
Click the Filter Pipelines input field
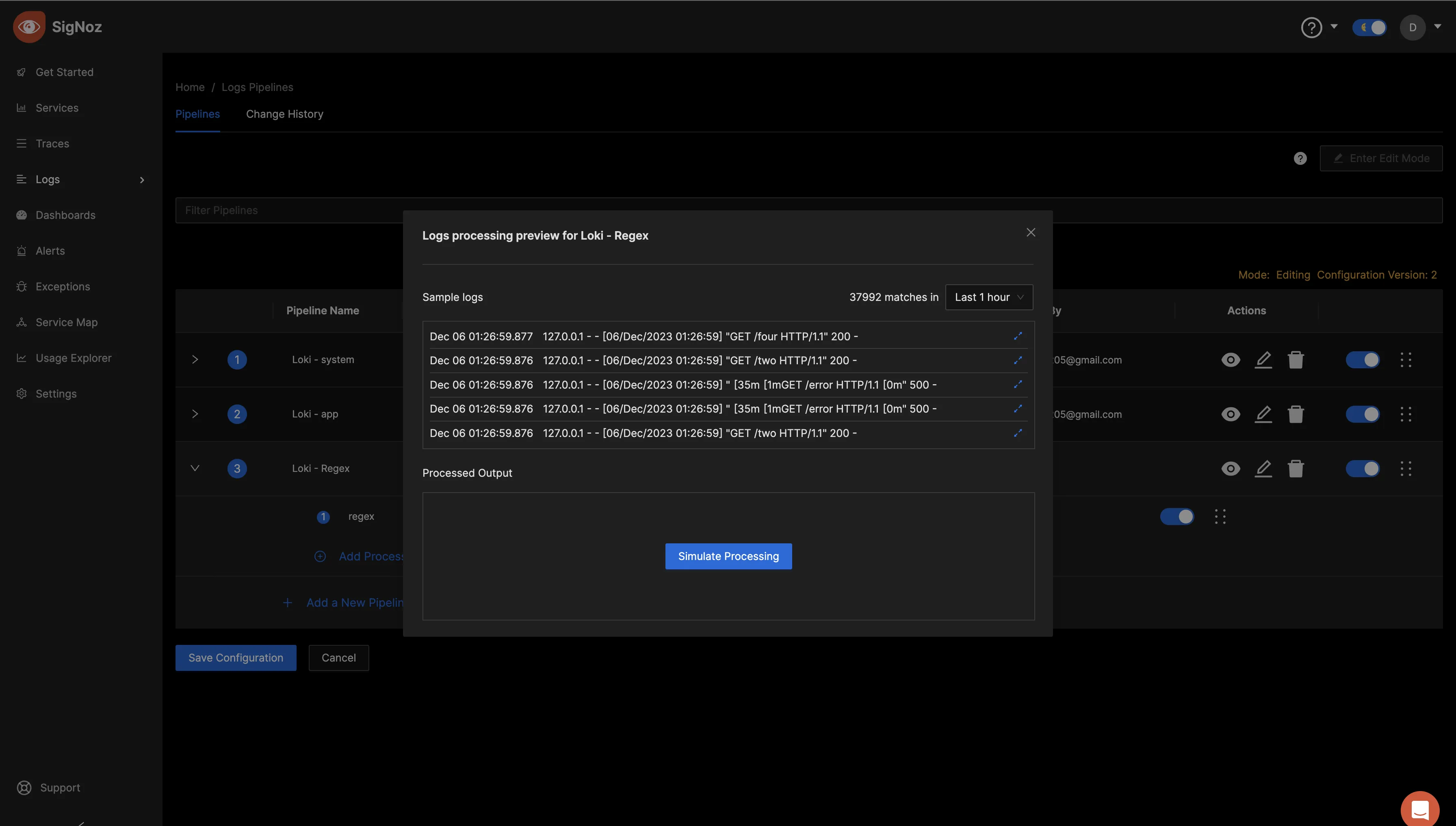click(808, 210)
